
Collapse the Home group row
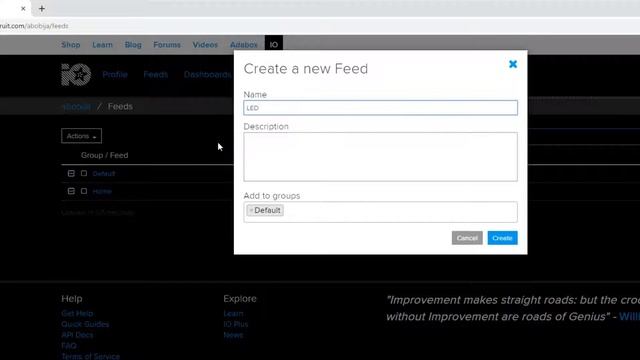pyautogui.click(x=71, y=191)
